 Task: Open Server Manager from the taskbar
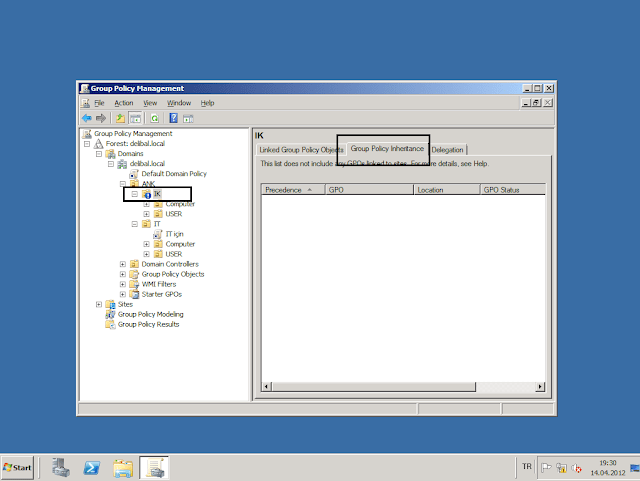click(x=60, y=467)
